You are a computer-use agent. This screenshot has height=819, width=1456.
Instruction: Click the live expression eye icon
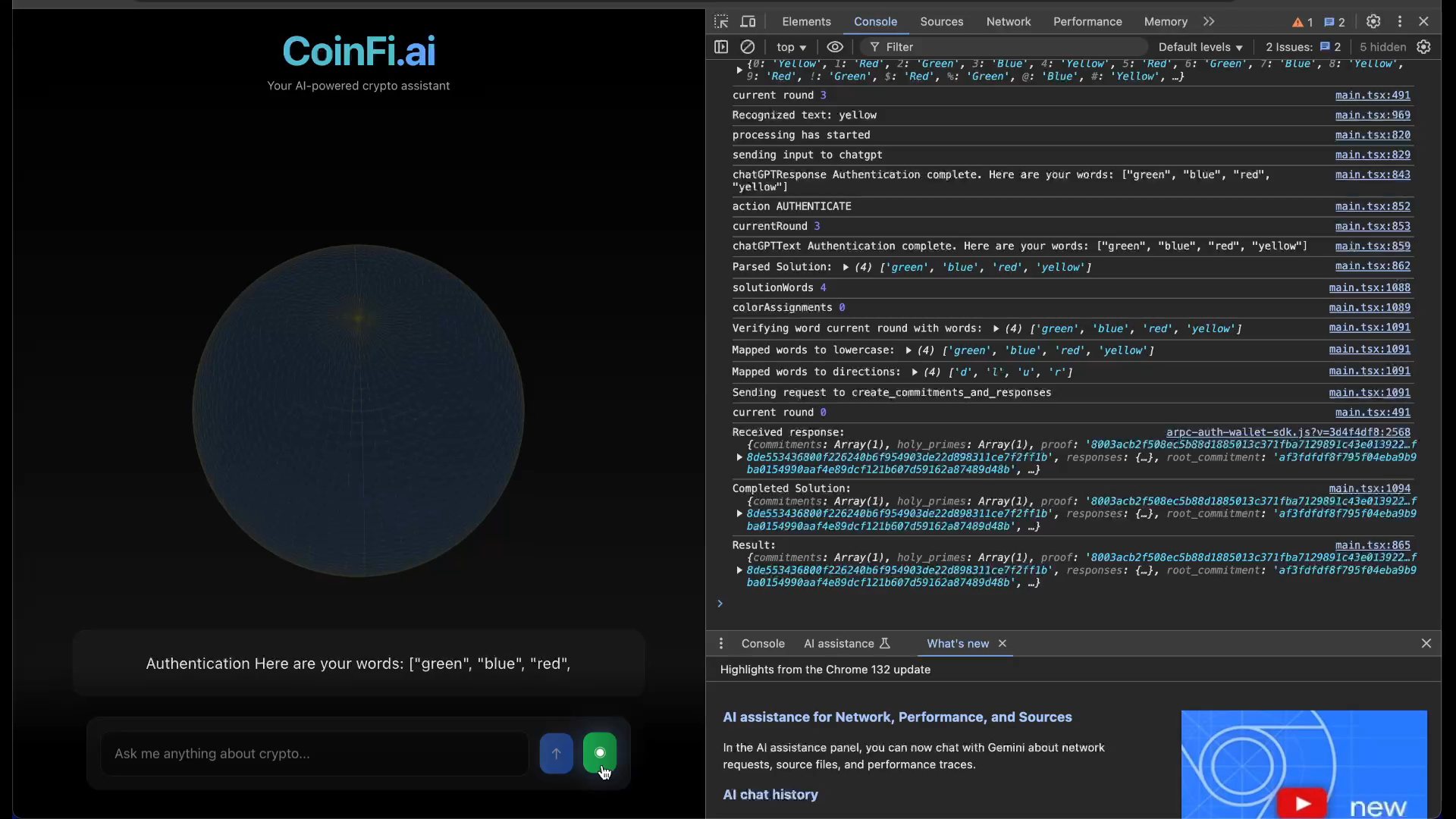[x=835, y=47]
